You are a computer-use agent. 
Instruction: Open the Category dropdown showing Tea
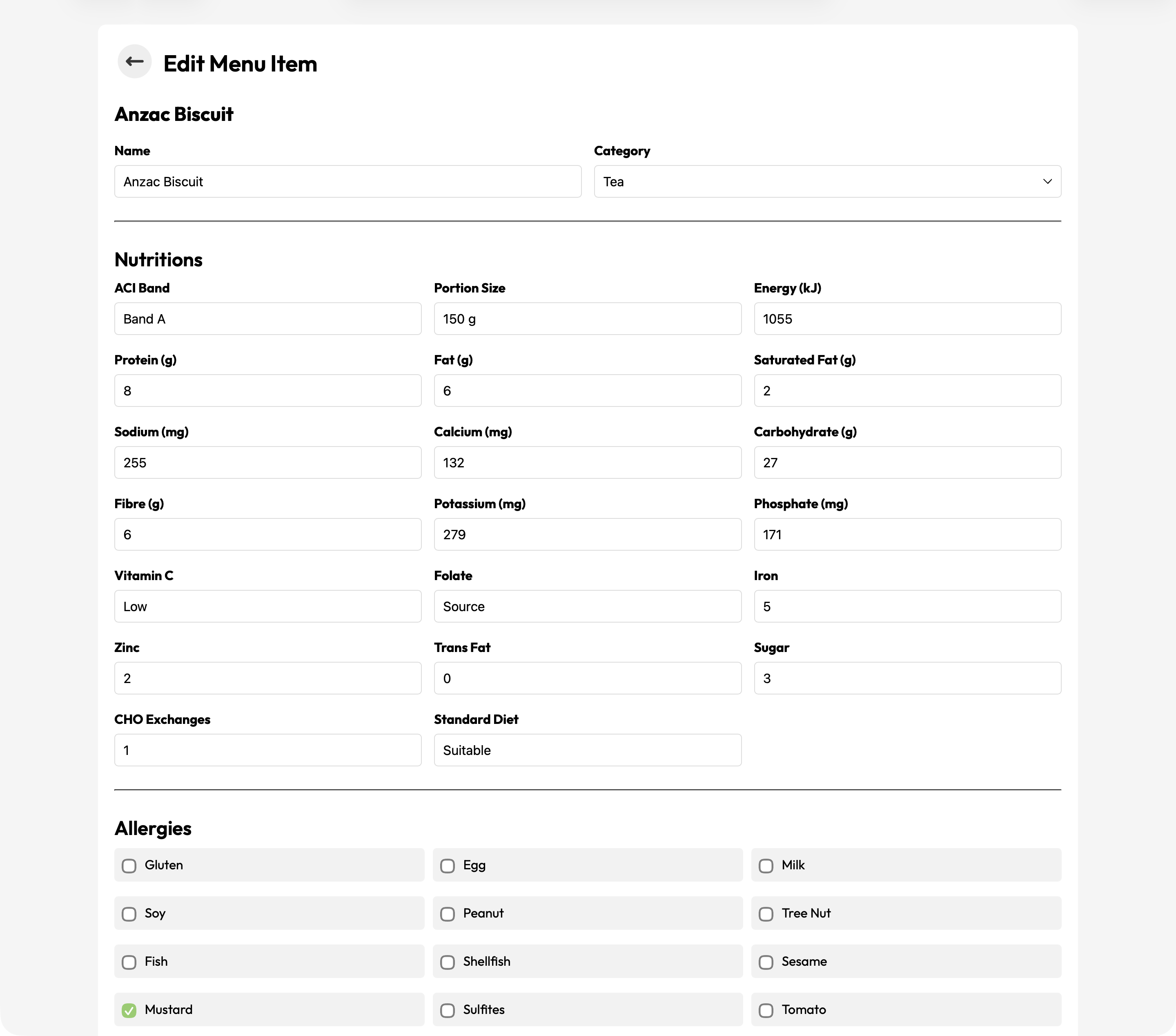pos(827,182)
